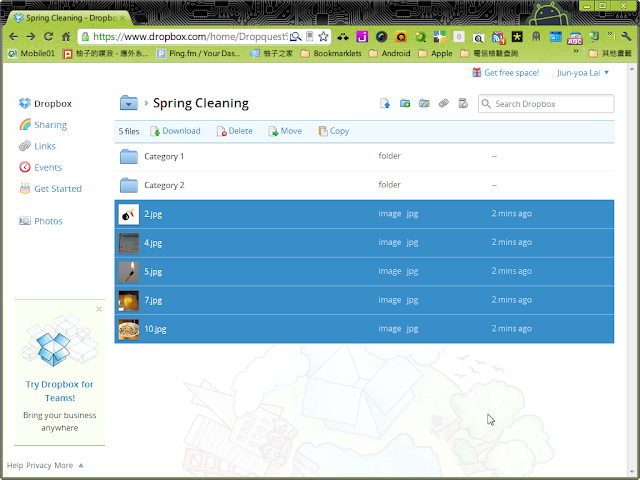Screen dimensions: 640x480
Task: Click the 4.jpg thumbnail
Action: 129,243
